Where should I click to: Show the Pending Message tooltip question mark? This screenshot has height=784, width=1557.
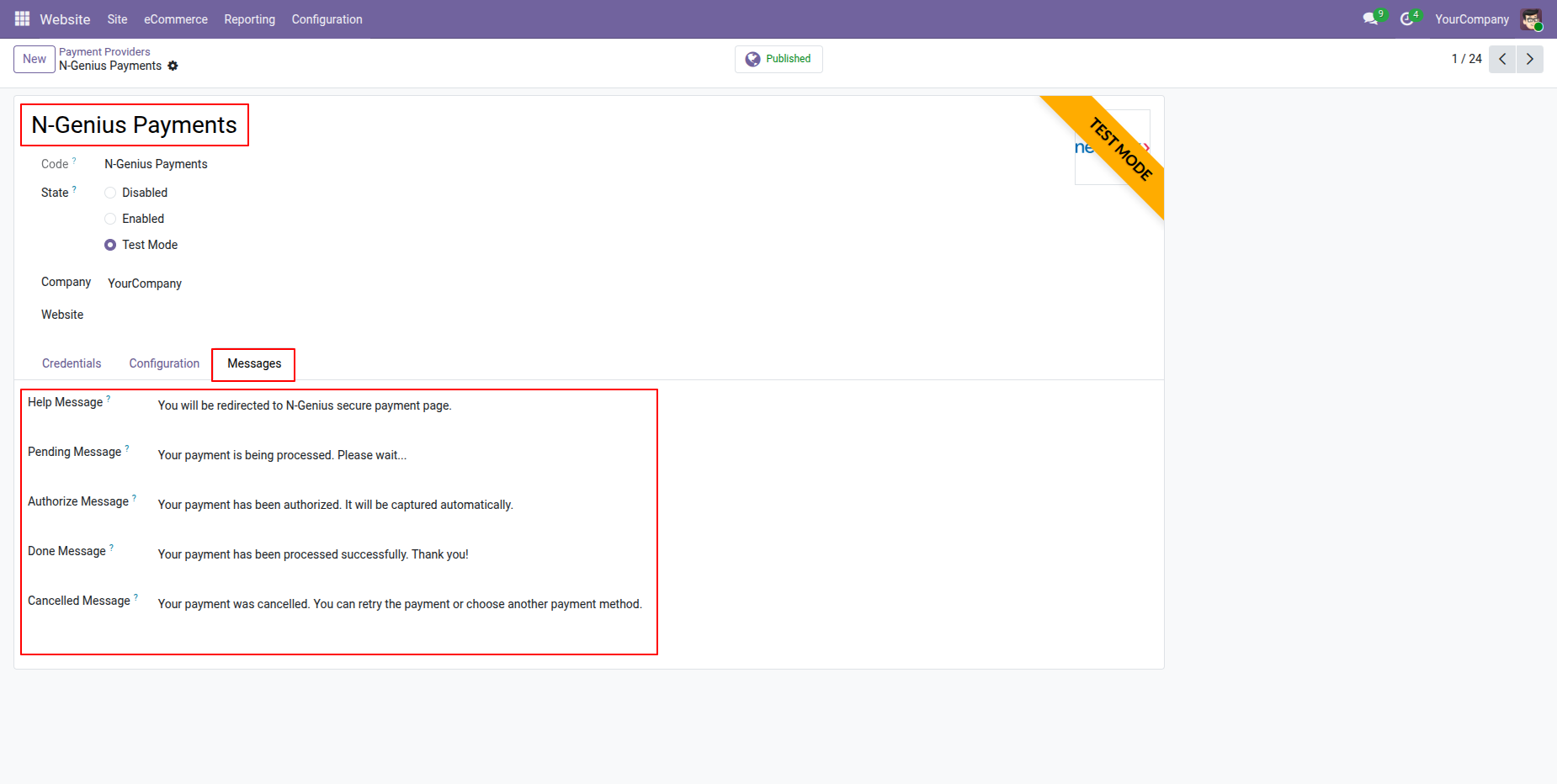(127, 448)
